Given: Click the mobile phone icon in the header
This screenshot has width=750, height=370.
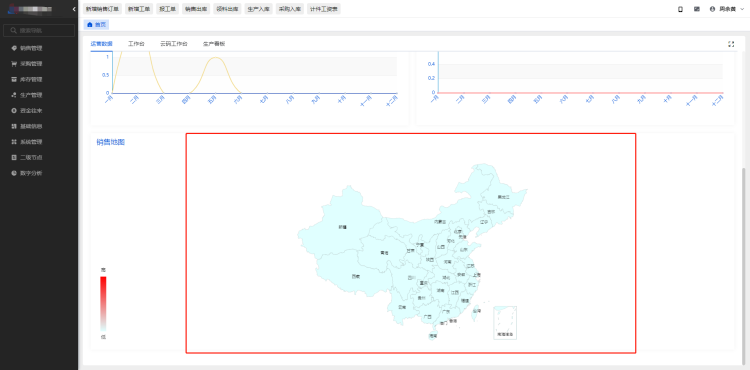Looking at the screenshot, I should (681, 9).
